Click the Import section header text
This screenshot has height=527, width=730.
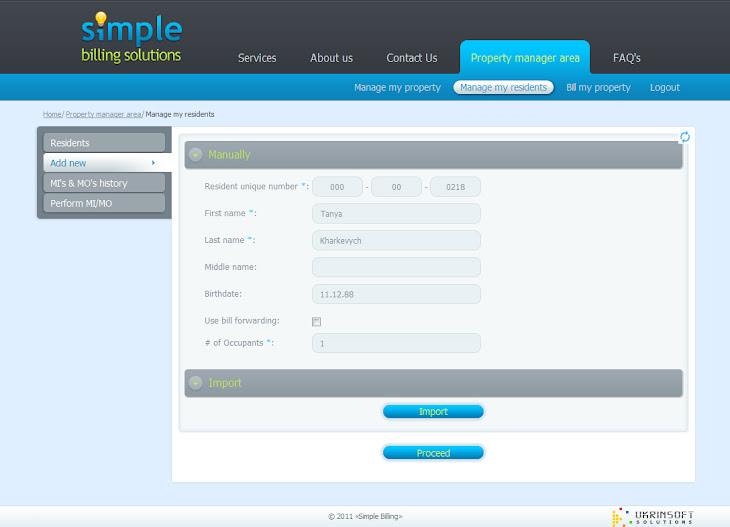coord(225,383)
